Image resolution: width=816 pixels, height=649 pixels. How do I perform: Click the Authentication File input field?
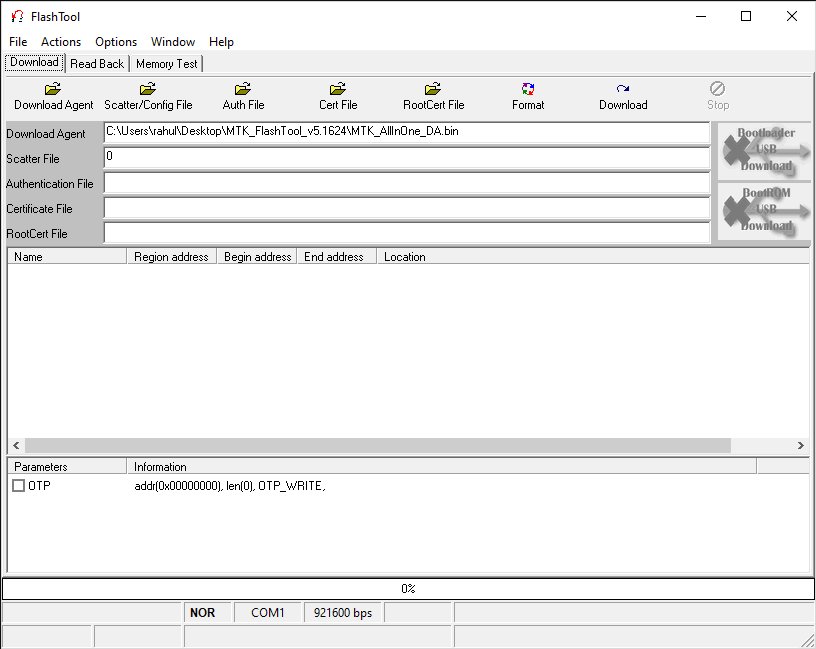click(x=407, y=183)
